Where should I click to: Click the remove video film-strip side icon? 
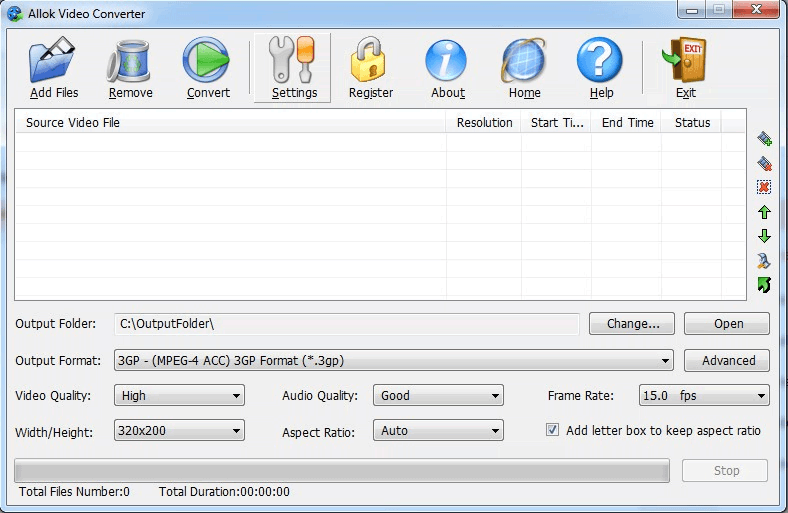click(x=764, y=163)
